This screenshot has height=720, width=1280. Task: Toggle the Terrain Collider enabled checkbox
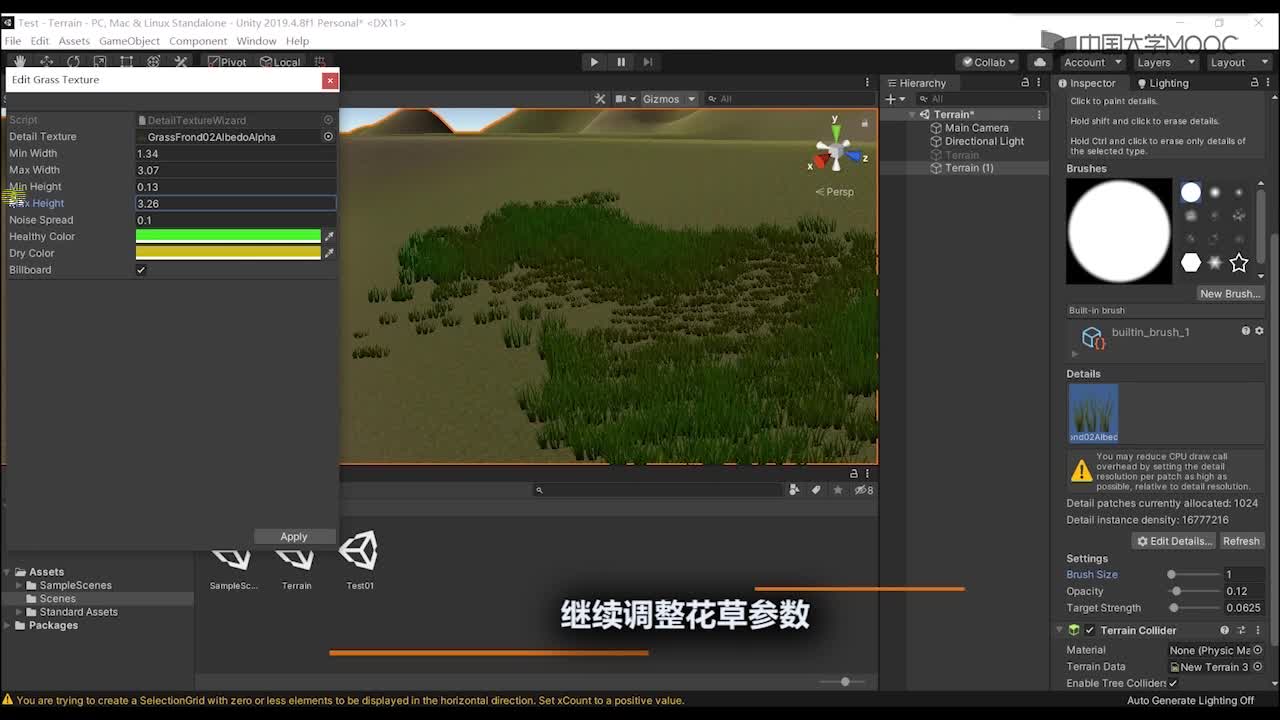tap(1090, 630)
